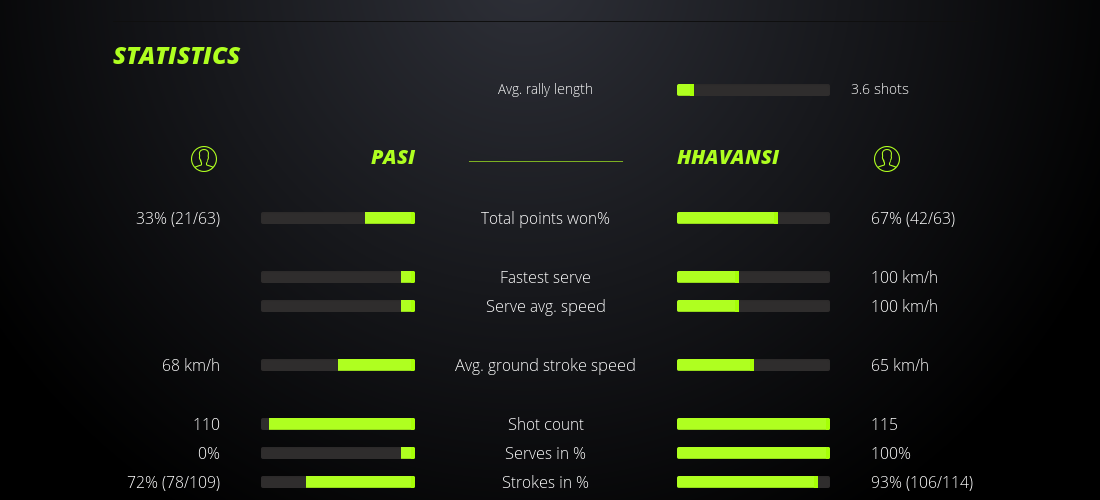Click the Total points won% label
Viewport: 1100px width, 500px height.
click(x=545, y=218)
